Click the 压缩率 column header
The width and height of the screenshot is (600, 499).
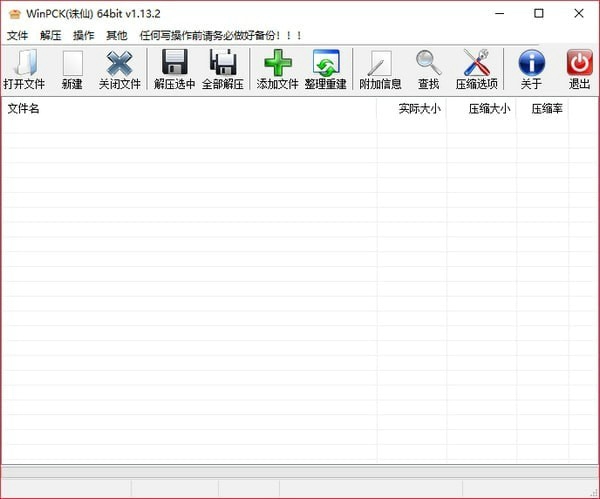(546, 108)
